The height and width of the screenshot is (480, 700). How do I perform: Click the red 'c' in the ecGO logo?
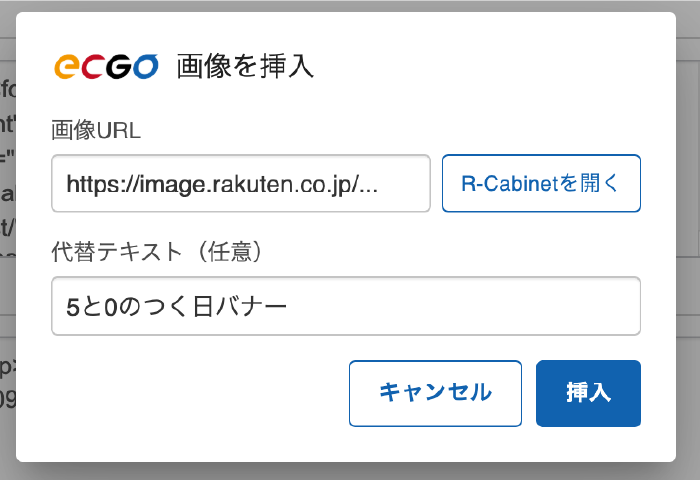[x=93, y=67]
